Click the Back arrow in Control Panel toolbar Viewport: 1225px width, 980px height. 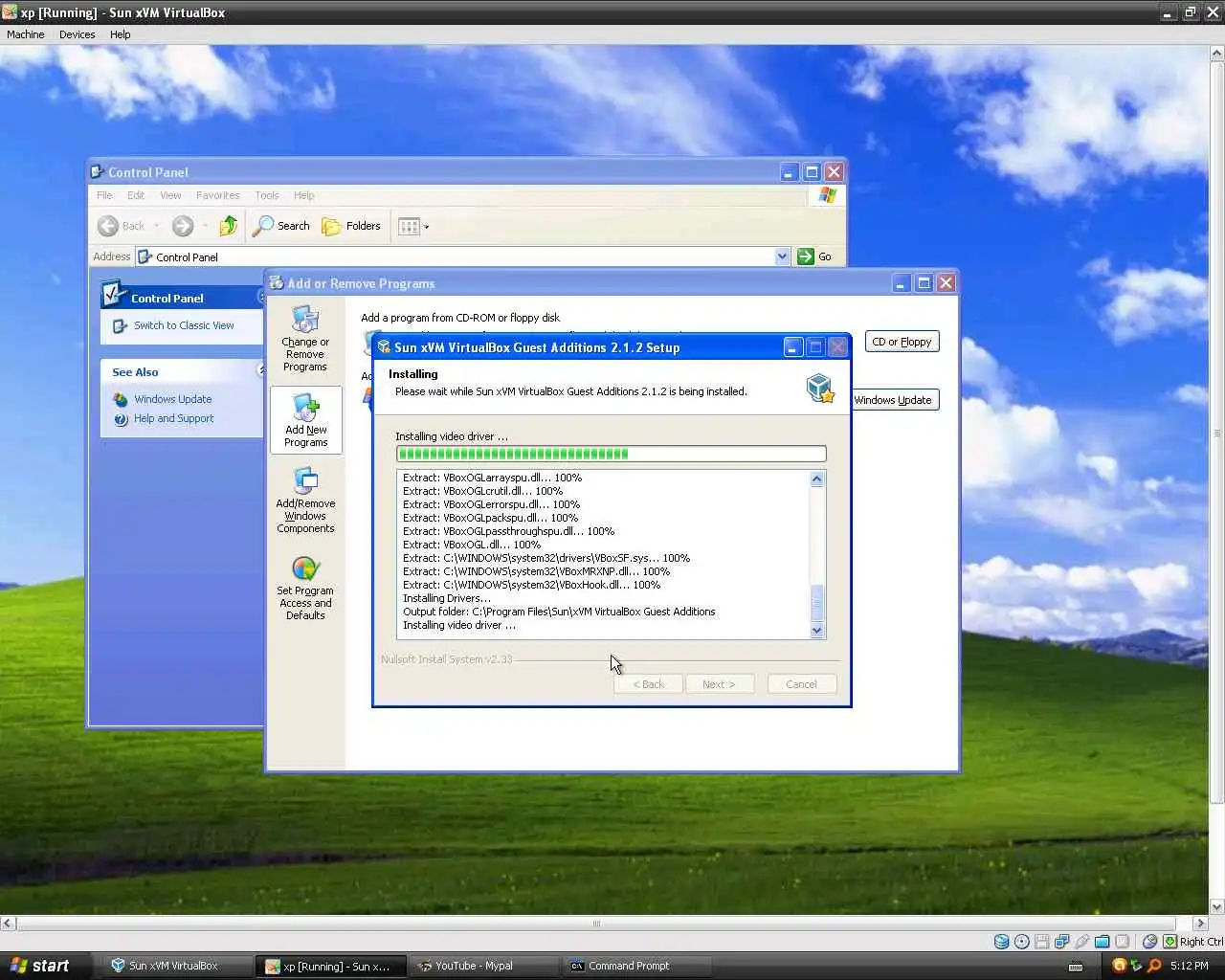point(122,226)
